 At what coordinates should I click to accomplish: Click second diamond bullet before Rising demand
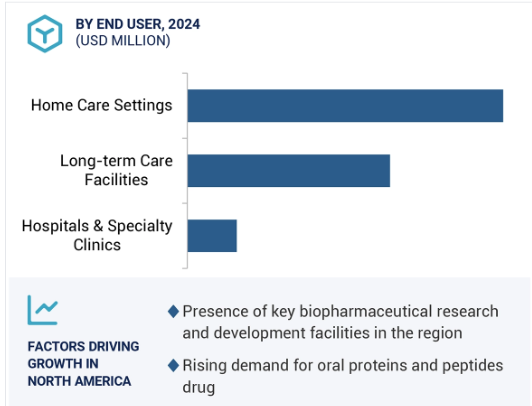point(173,366)
